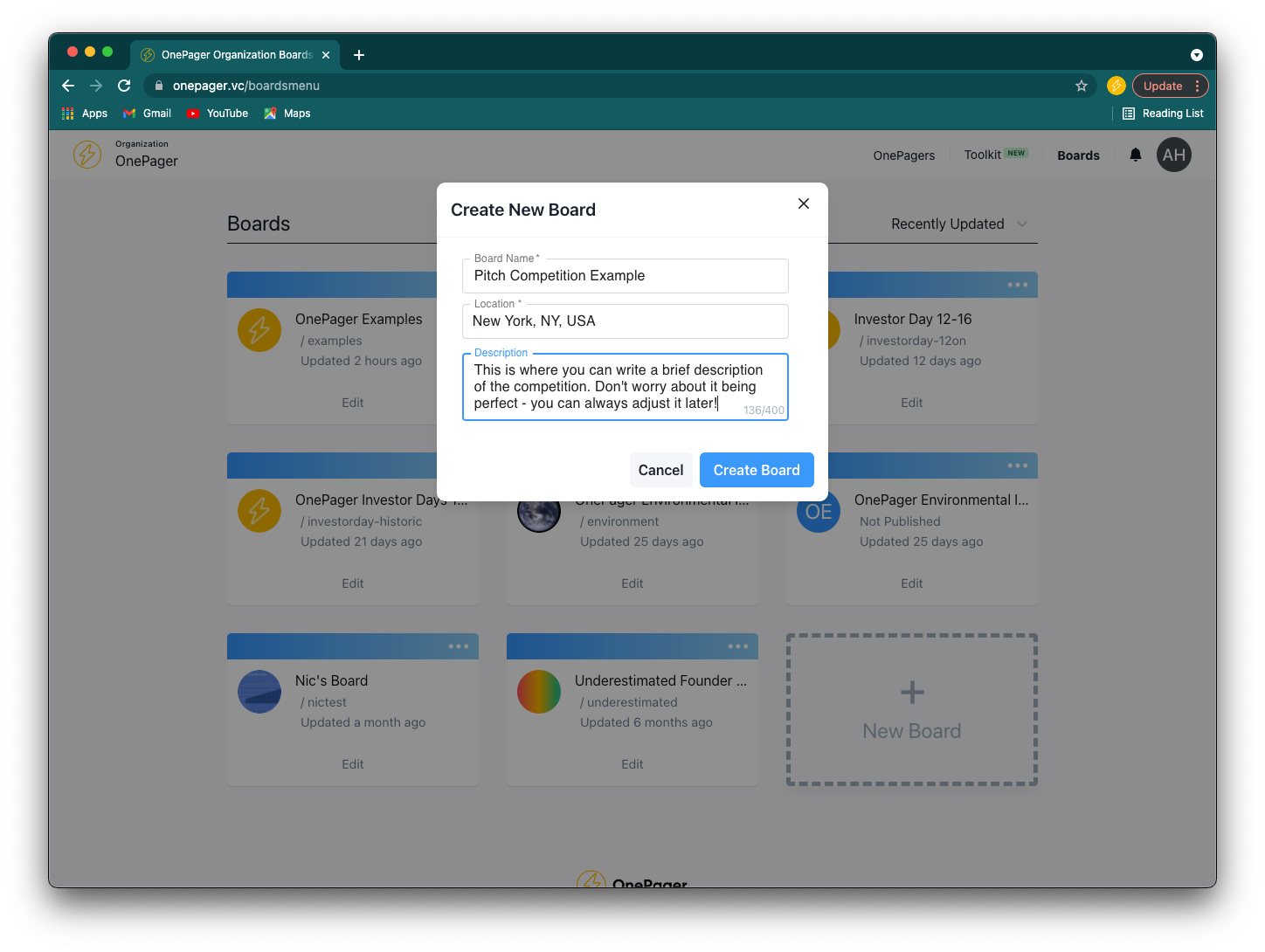The width and height of the screenshot is (1265, 952).
Task: Edit the OnePager Examples board
Action: tap(353, 403)
